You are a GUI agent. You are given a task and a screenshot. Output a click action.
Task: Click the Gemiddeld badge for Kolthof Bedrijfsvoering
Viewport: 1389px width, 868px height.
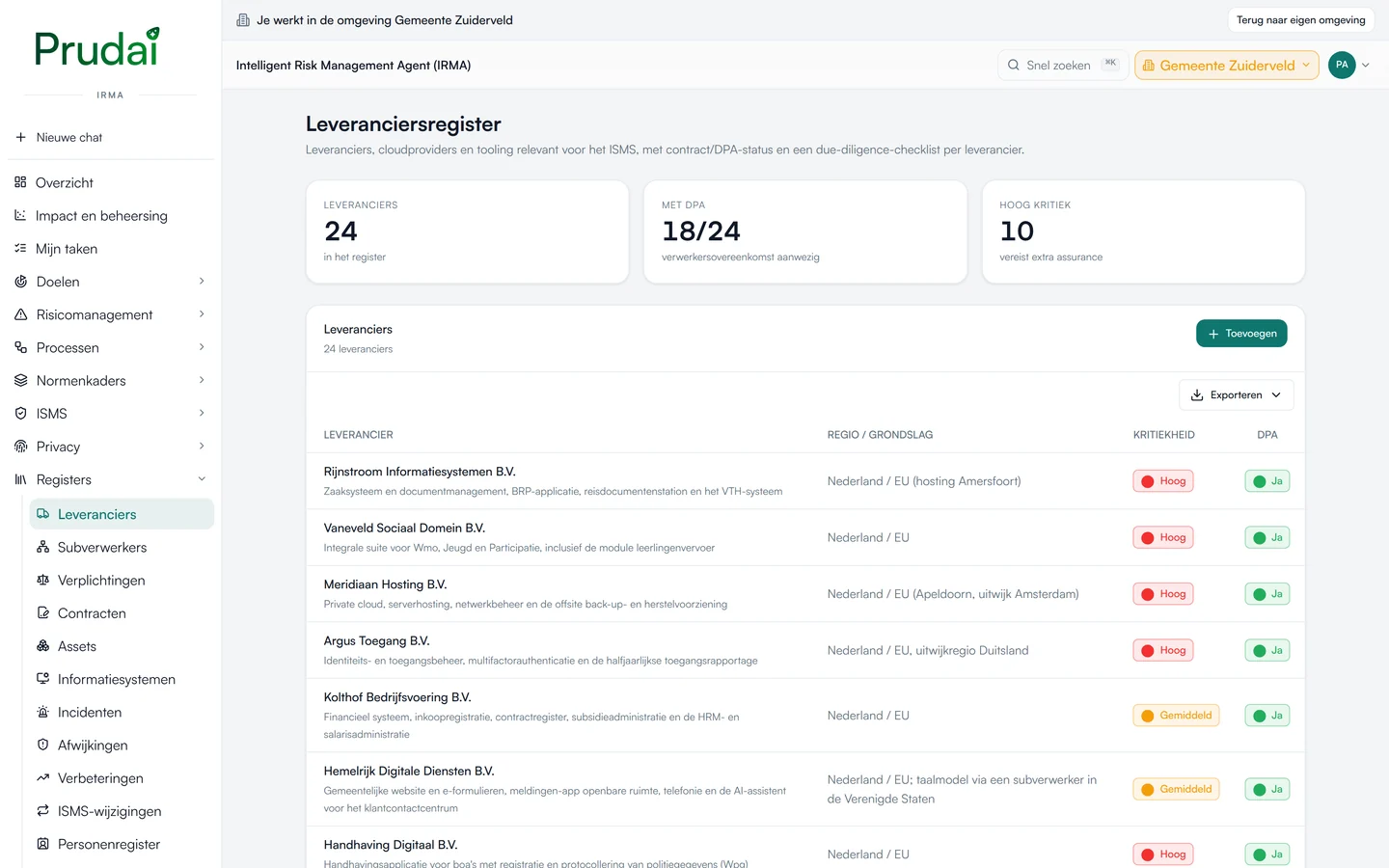(x=1176, y=716)
